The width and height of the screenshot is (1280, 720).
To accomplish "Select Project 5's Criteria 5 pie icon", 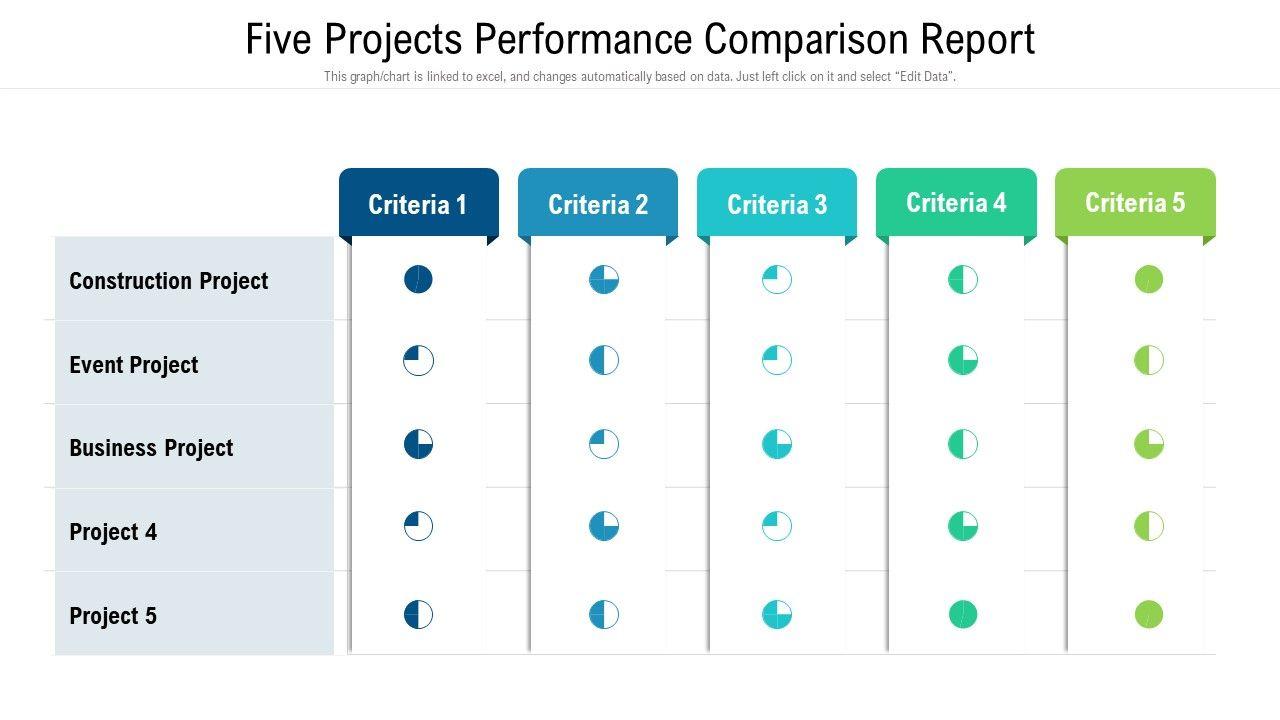I will [x=1149, y=614].
